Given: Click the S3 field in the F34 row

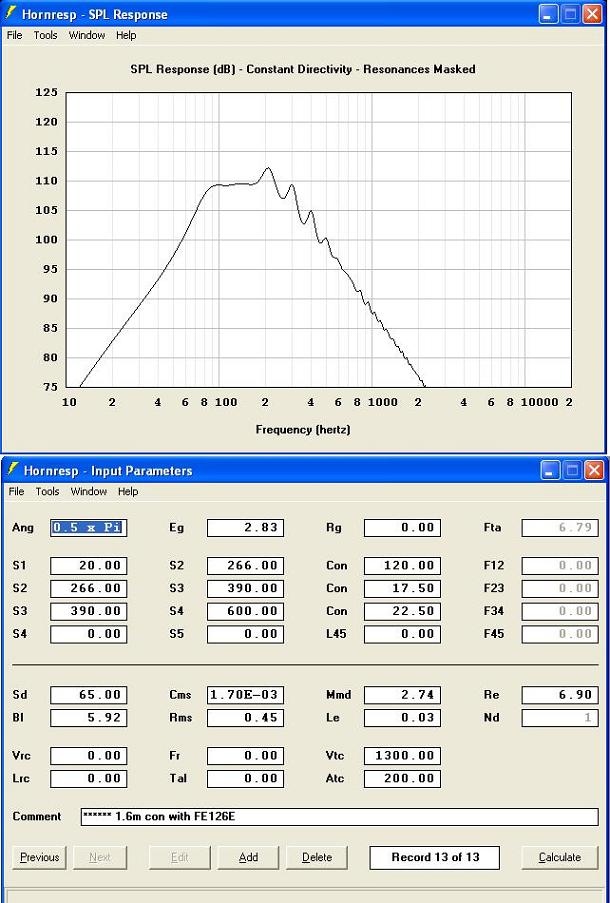Looking at the screenshot, I should pyautogui.click(x=89, y=611).
